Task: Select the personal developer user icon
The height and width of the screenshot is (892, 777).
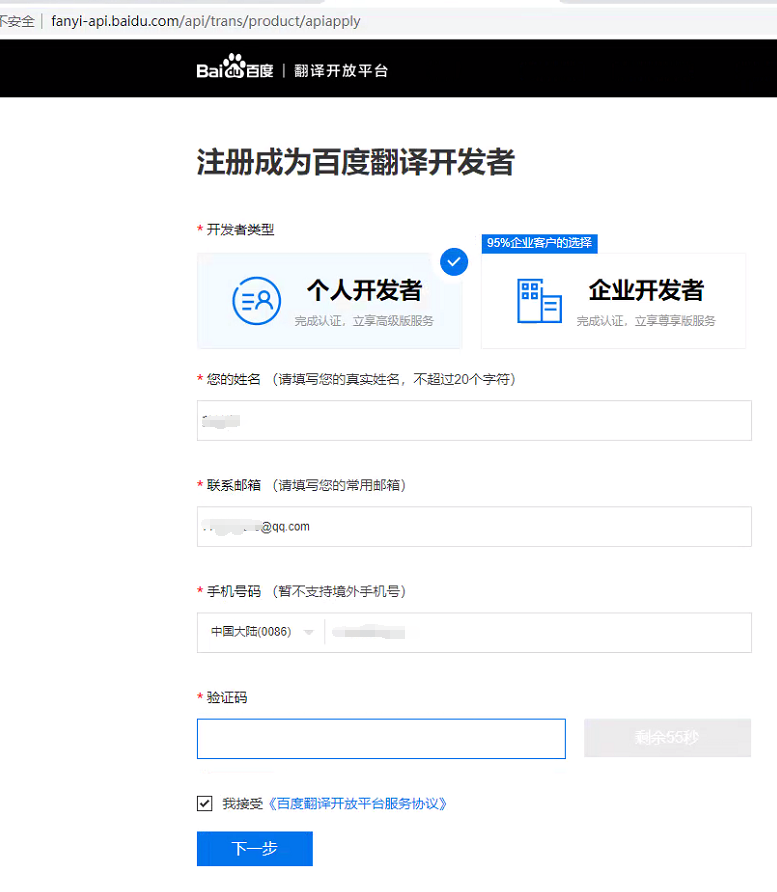Action: tap(257, 300)
